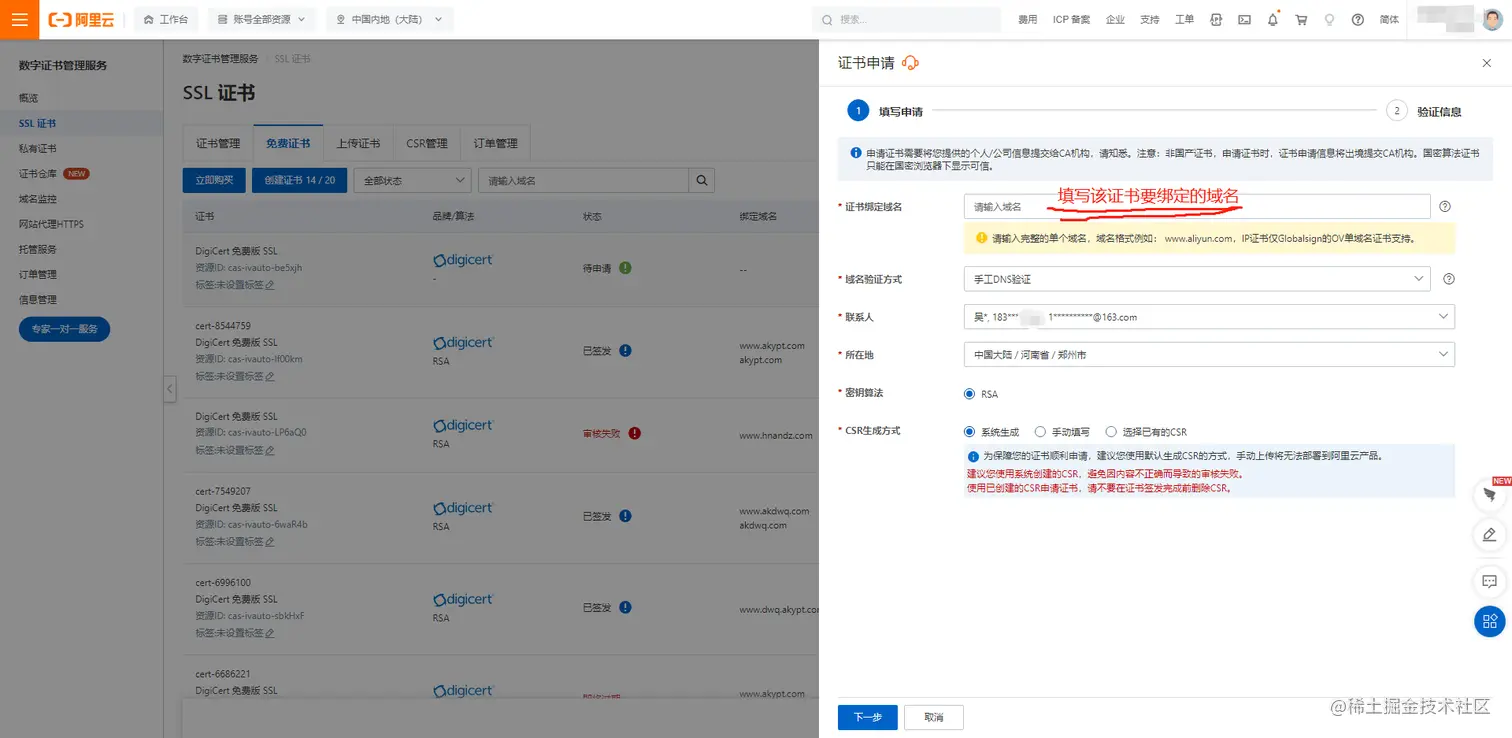The image size is (1512, 738).
Task: Click the 立即购买 button
Action: [214, 180]
